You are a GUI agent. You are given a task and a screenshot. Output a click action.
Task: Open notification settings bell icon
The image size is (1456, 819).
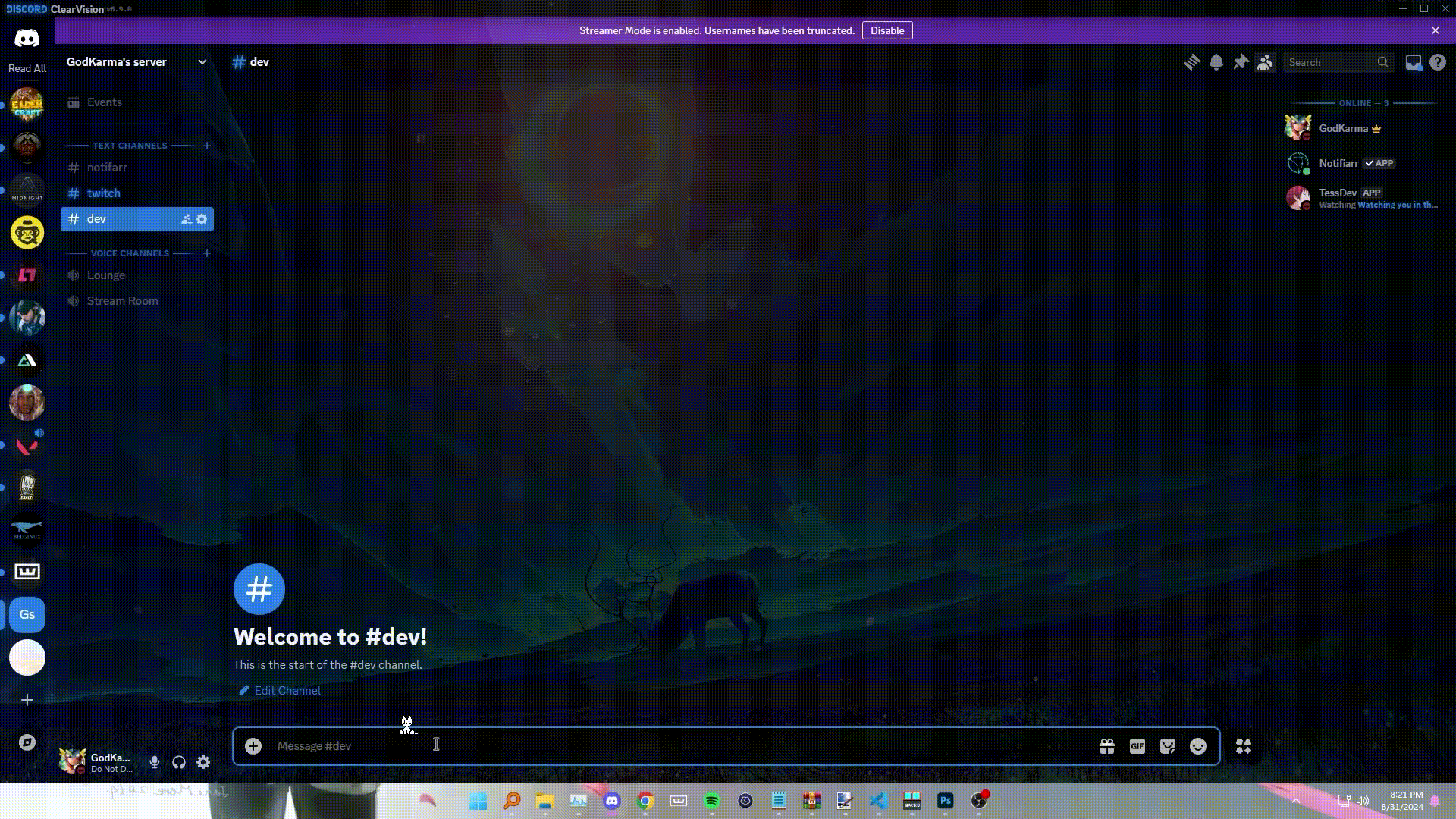coord(1216,62)
